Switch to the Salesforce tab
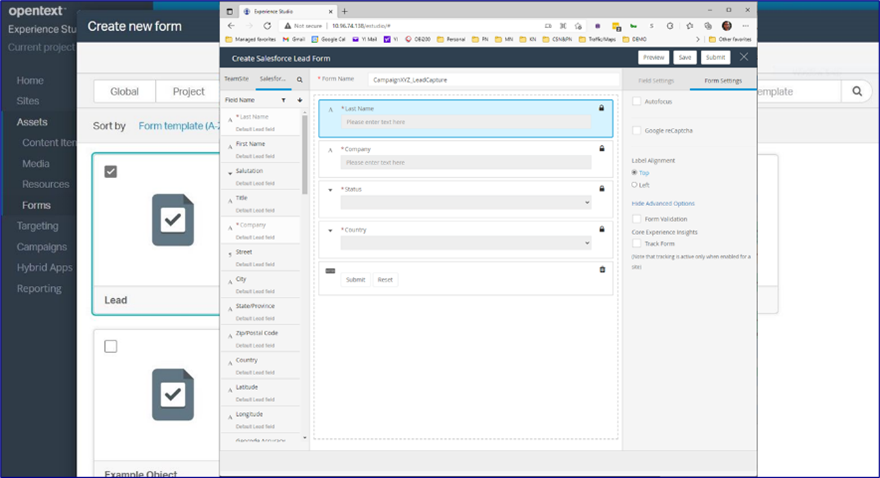This screenshot has width=880, height=478. [273, 79]
